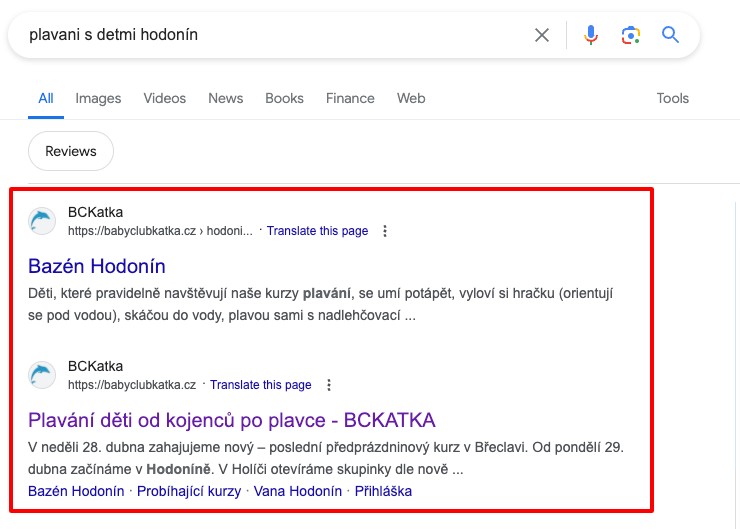Open the Probíhající kurzy sitelink
The width and height of the screenshot is (740, 529).
(189, 491)
